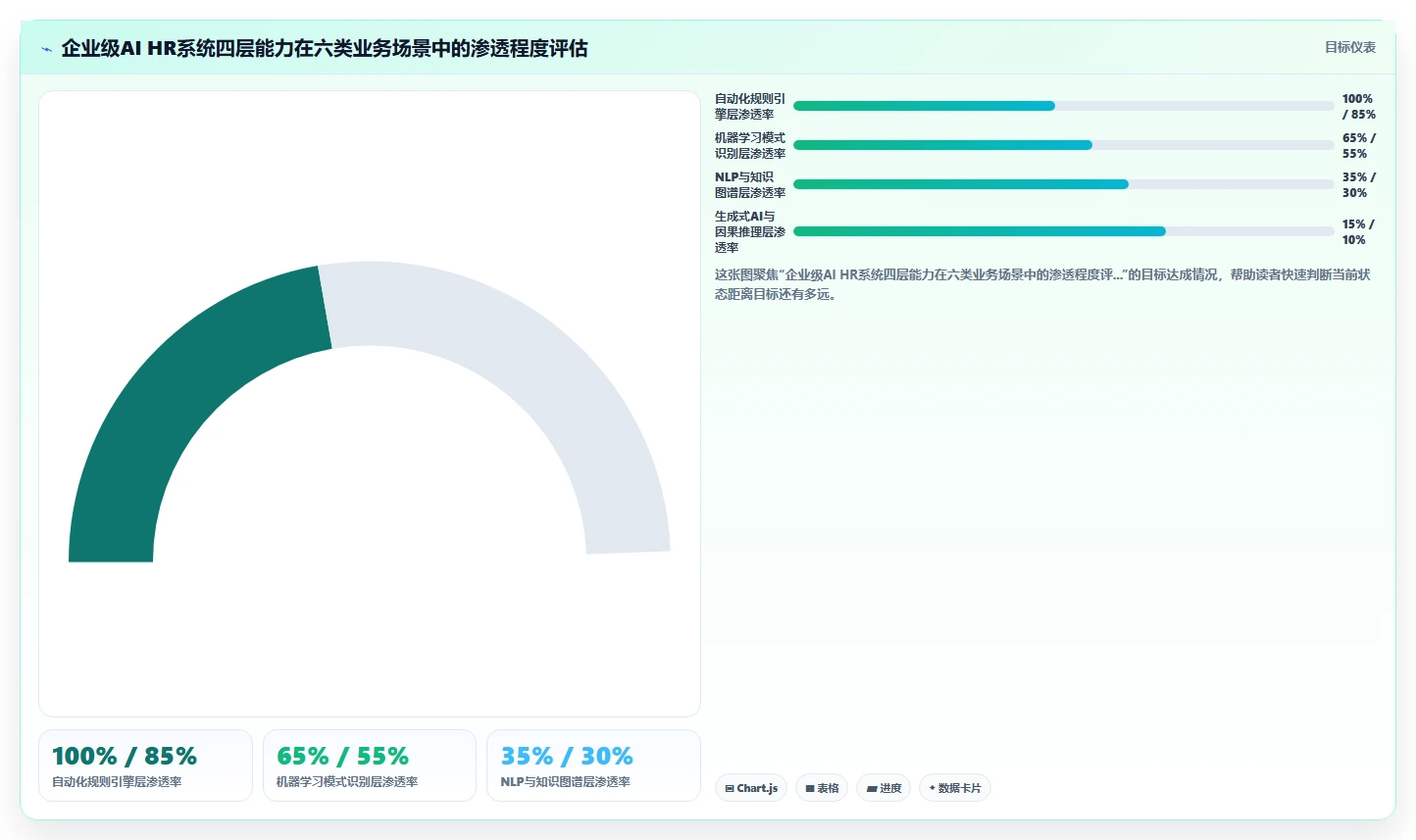Select the 表格 tag chip
The height and width of the screenshot is (840, 1416).
(x=822, y=788)
